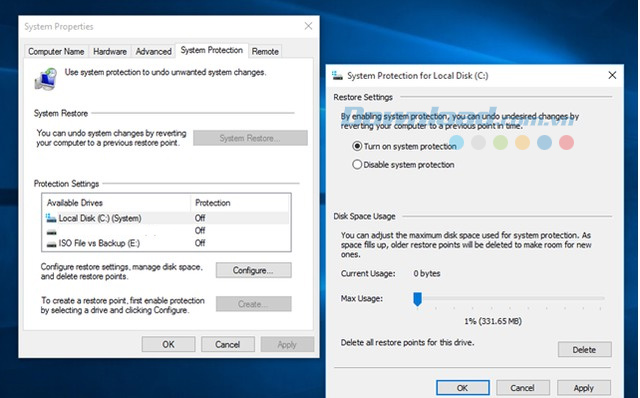Click the Max Usage slider track
This screenshot has height=398, width=640.
click(x=510, y=298)
